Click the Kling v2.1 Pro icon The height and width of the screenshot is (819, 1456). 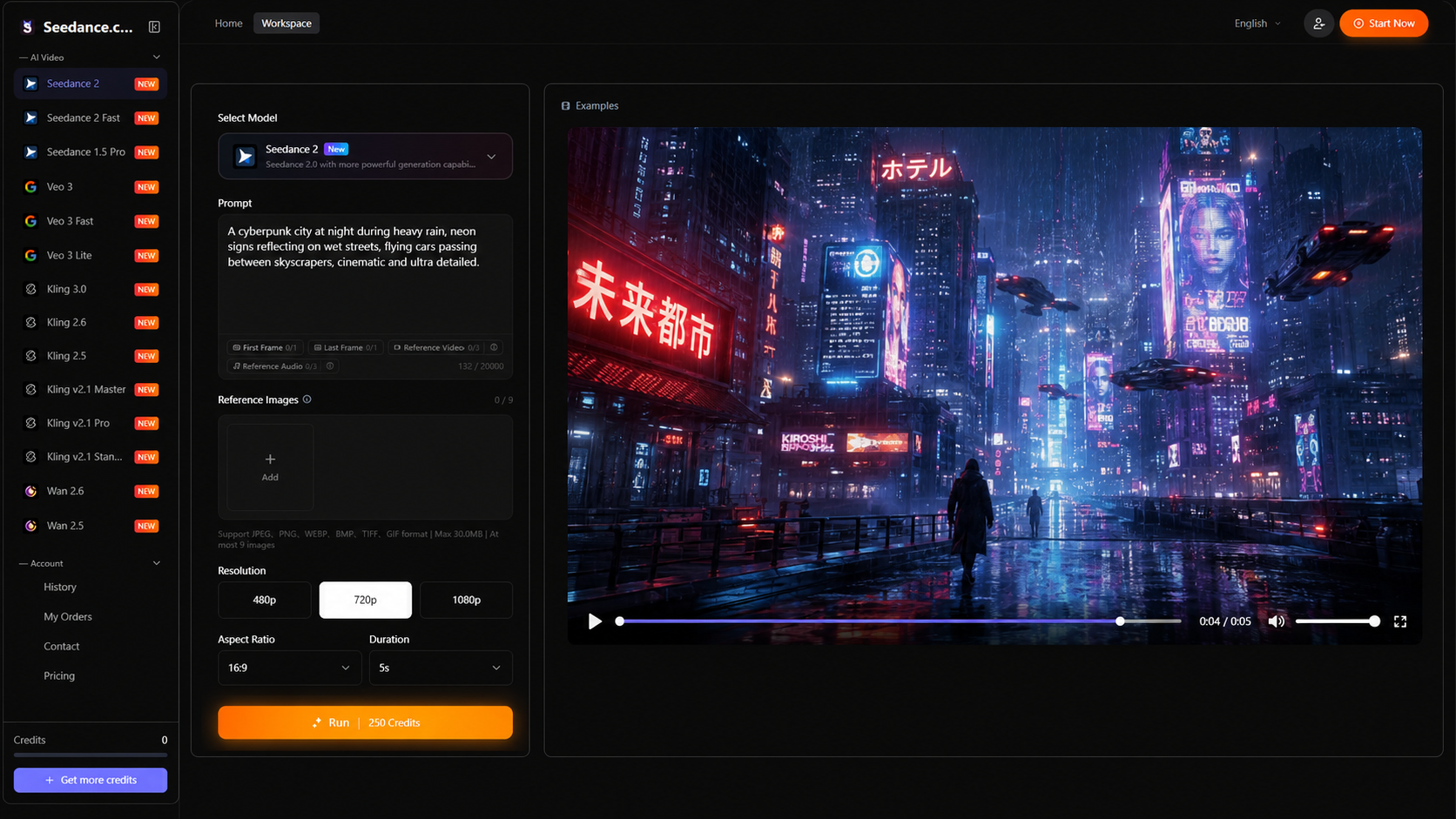tap(30, 423)
